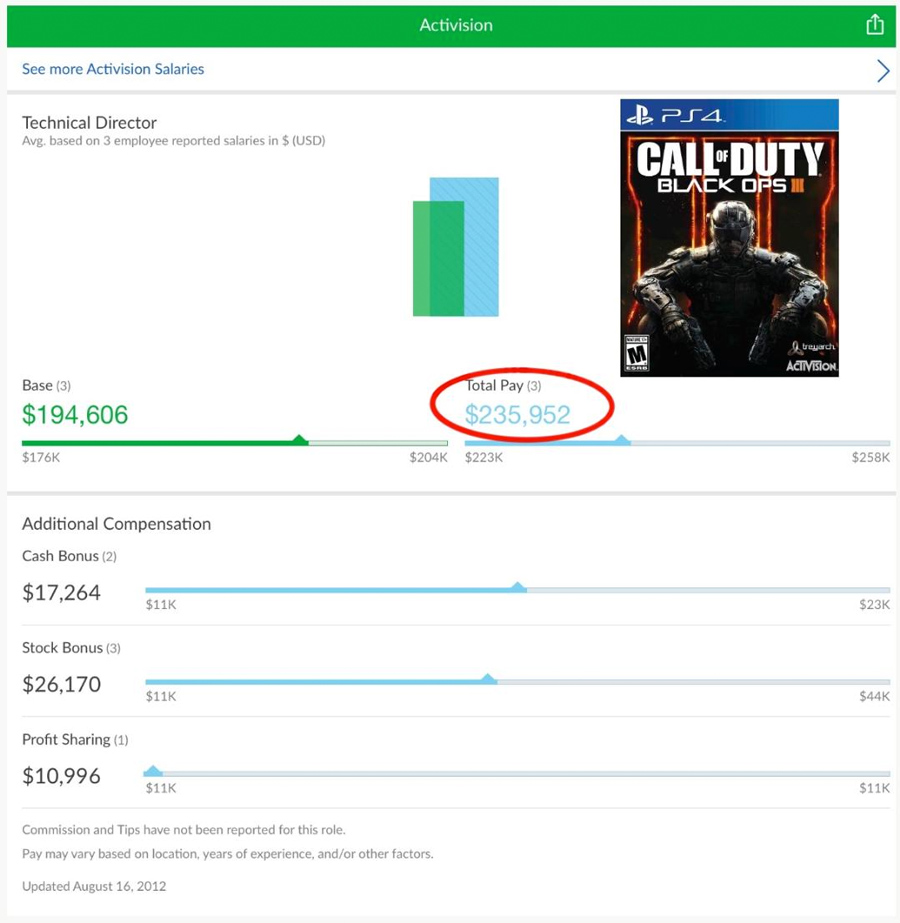
Task: Click the Stock Bonus range bar
Action: (x=517, y=680)
